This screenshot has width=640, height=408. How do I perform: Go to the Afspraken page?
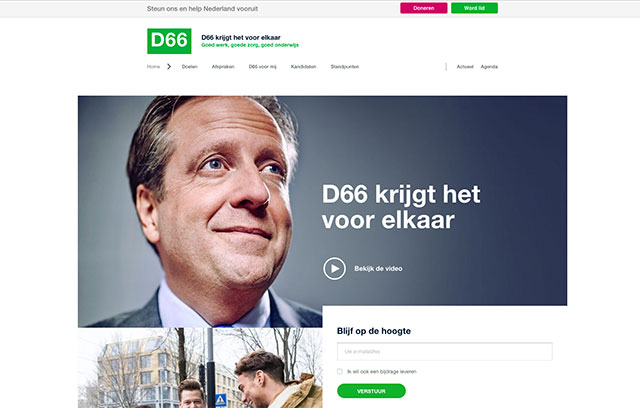[x=223, y=67]
